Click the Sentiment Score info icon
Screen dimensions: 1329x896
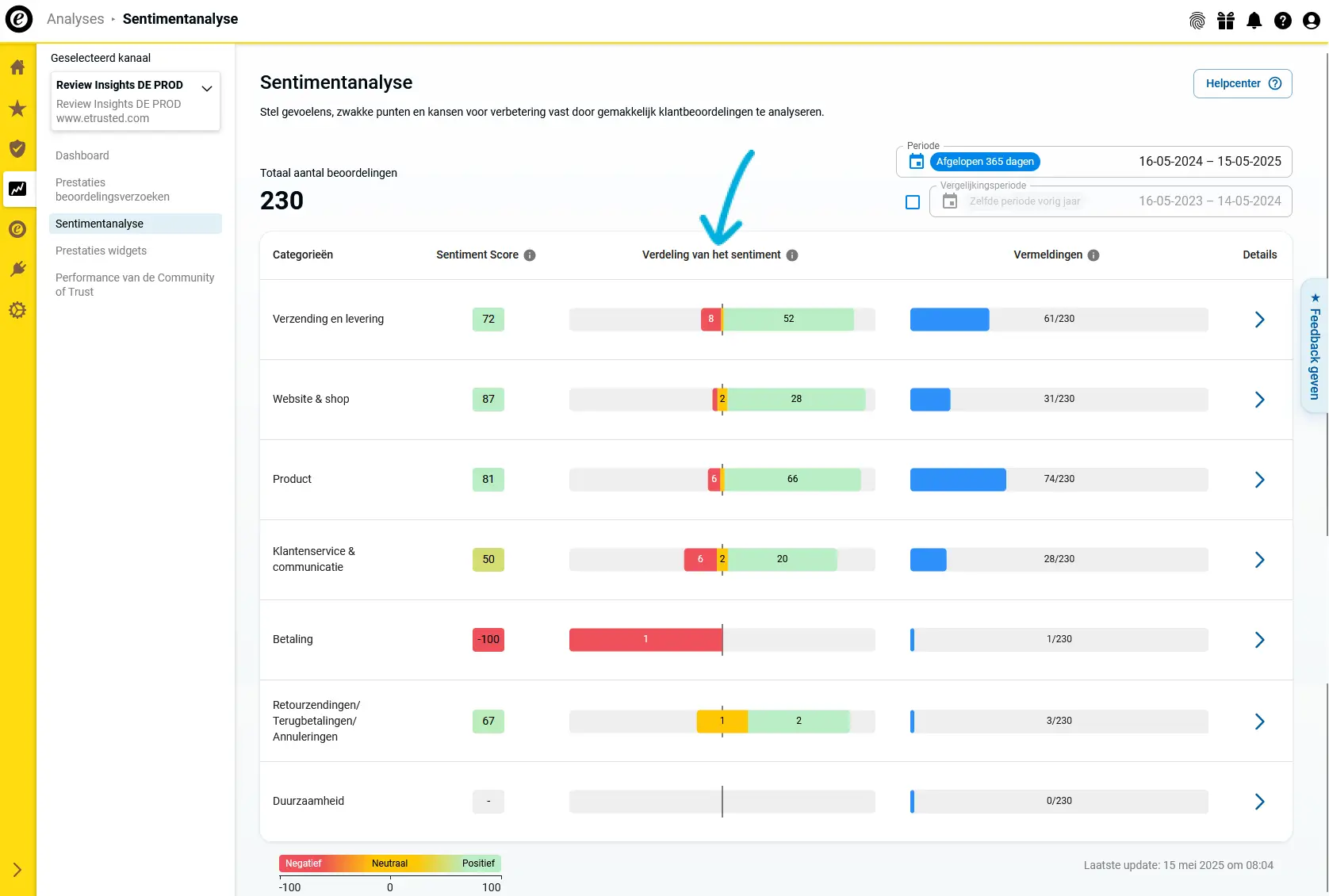(530, 255)
